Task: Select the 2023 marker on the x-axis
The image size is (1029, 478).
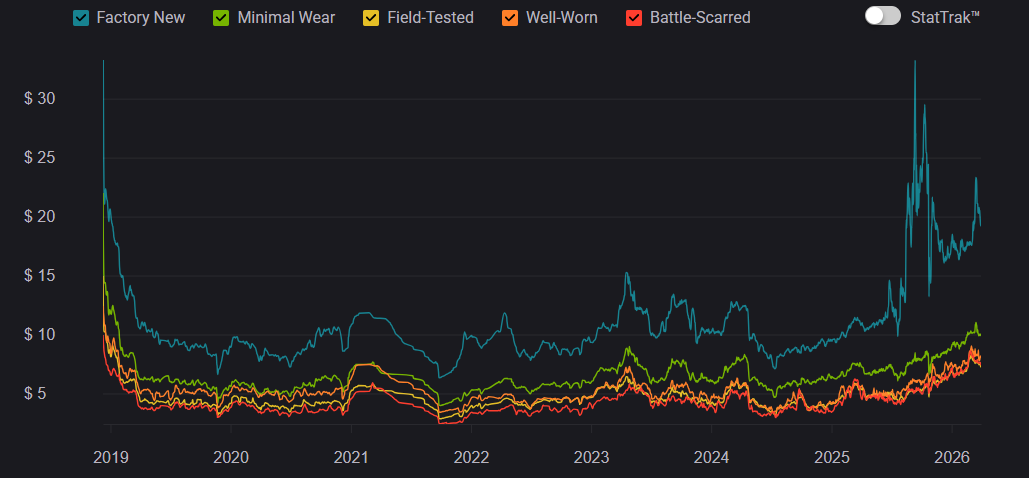Action: click(x=591, y=457)
